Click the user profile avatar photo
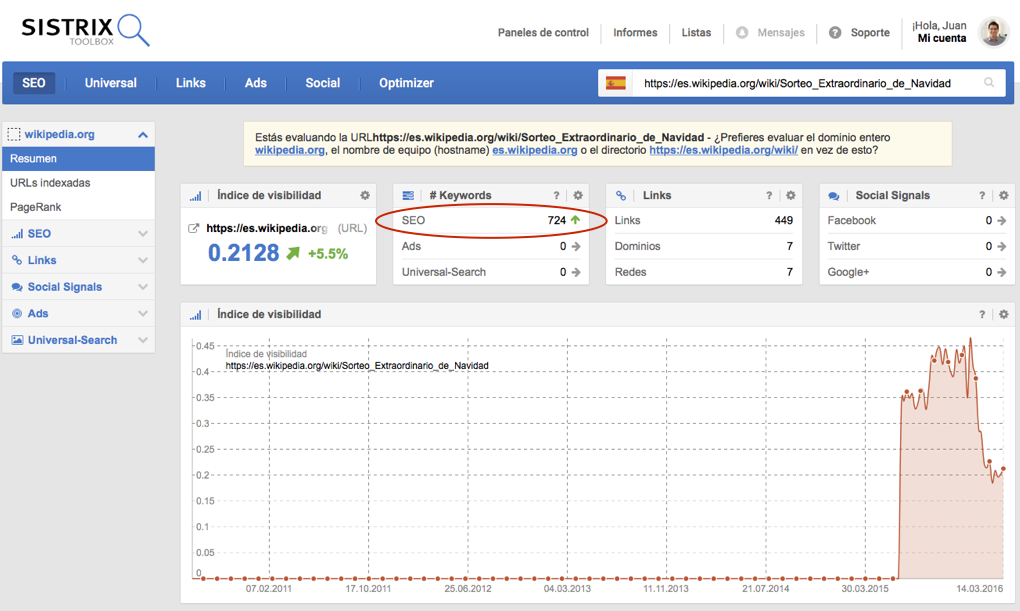Viewport: 1020px width, 611px height. click(x=993, y=32)
